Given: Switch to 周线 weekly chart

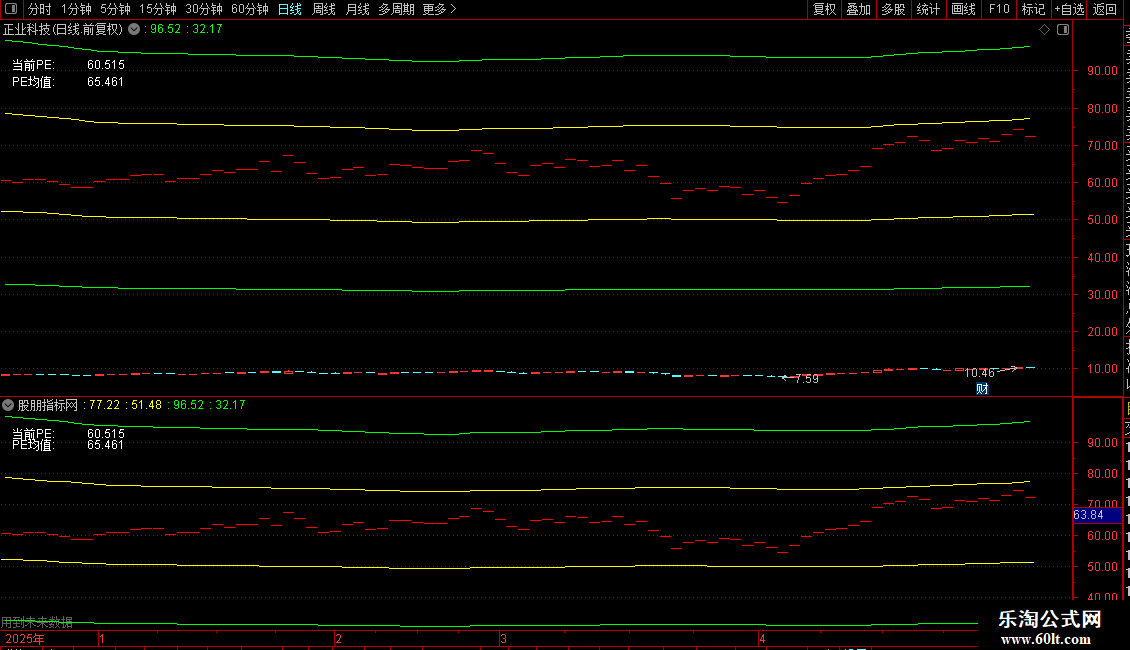Looking at the screenshot, I should pos(324,9).
